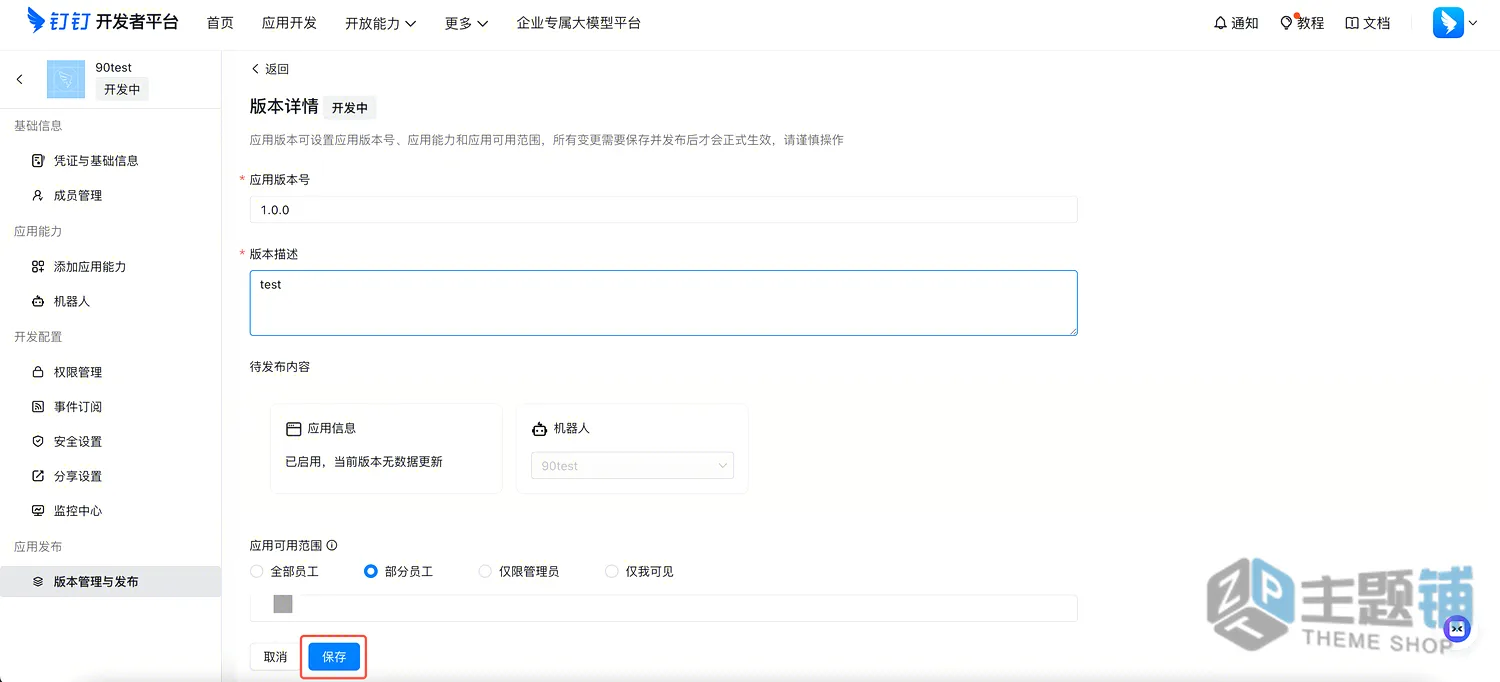The width and height of the screenshot is (1500, 682).
Task: Click the event subscription feed icon
Action: pyautogui.click(x=38, y=407)
